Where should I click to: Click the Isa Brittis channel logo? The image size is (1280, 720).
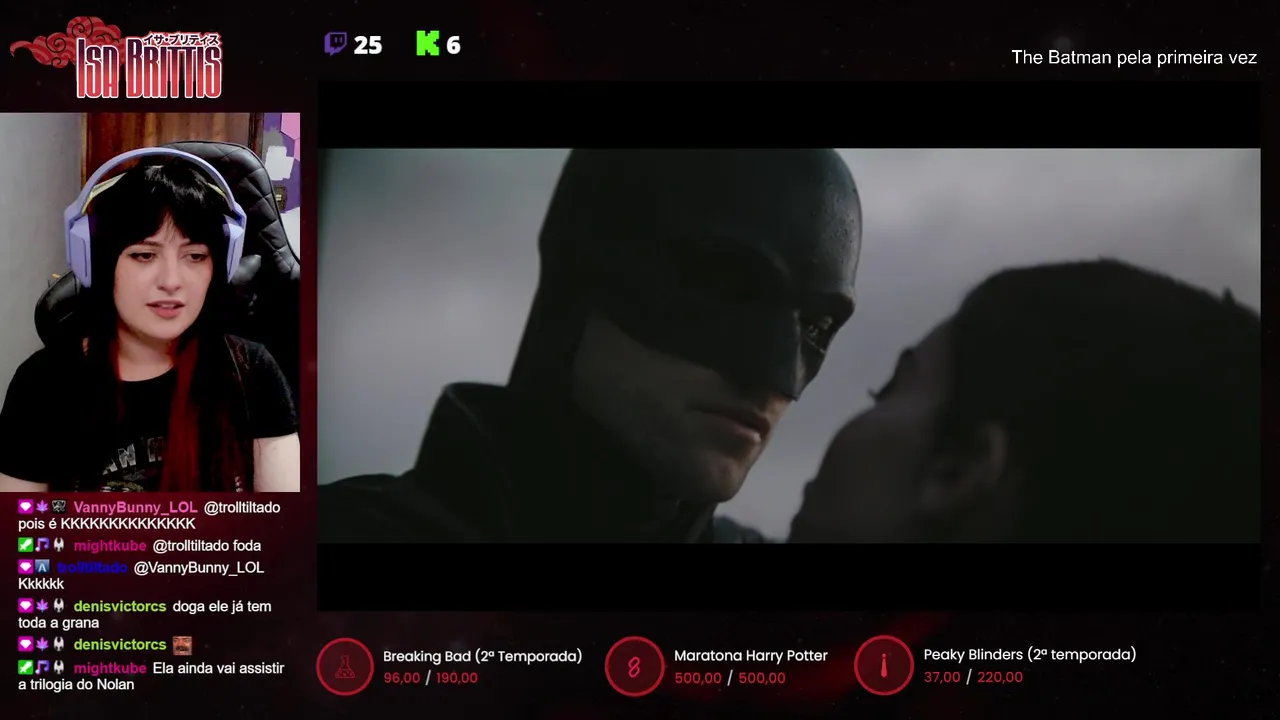(x=116, y=59)
